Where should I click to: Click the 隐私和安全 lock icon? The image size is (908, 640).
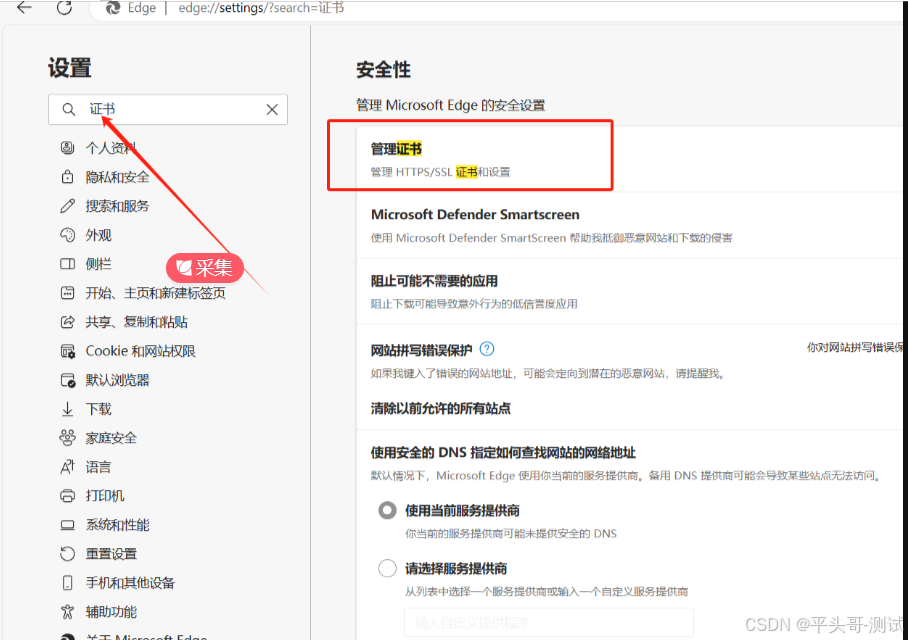[x=67, y=177]
